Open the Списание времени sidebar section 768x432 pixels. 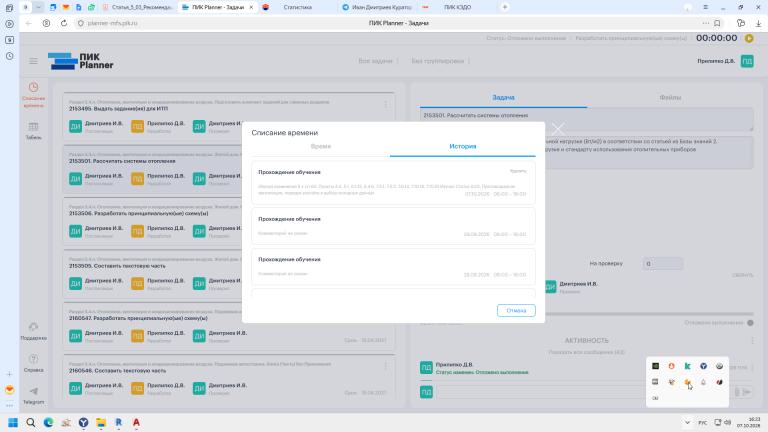tap(33, 95)
